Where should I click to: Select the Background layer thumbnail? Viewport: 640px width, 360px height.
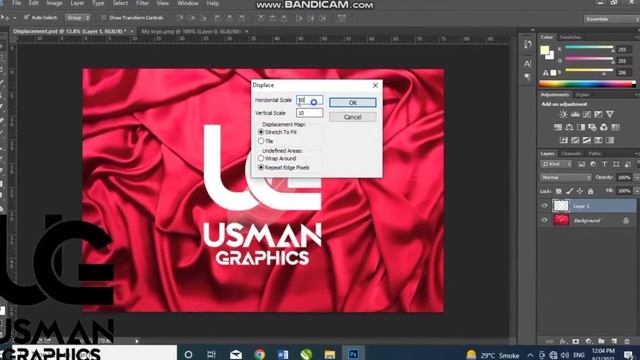561,220
